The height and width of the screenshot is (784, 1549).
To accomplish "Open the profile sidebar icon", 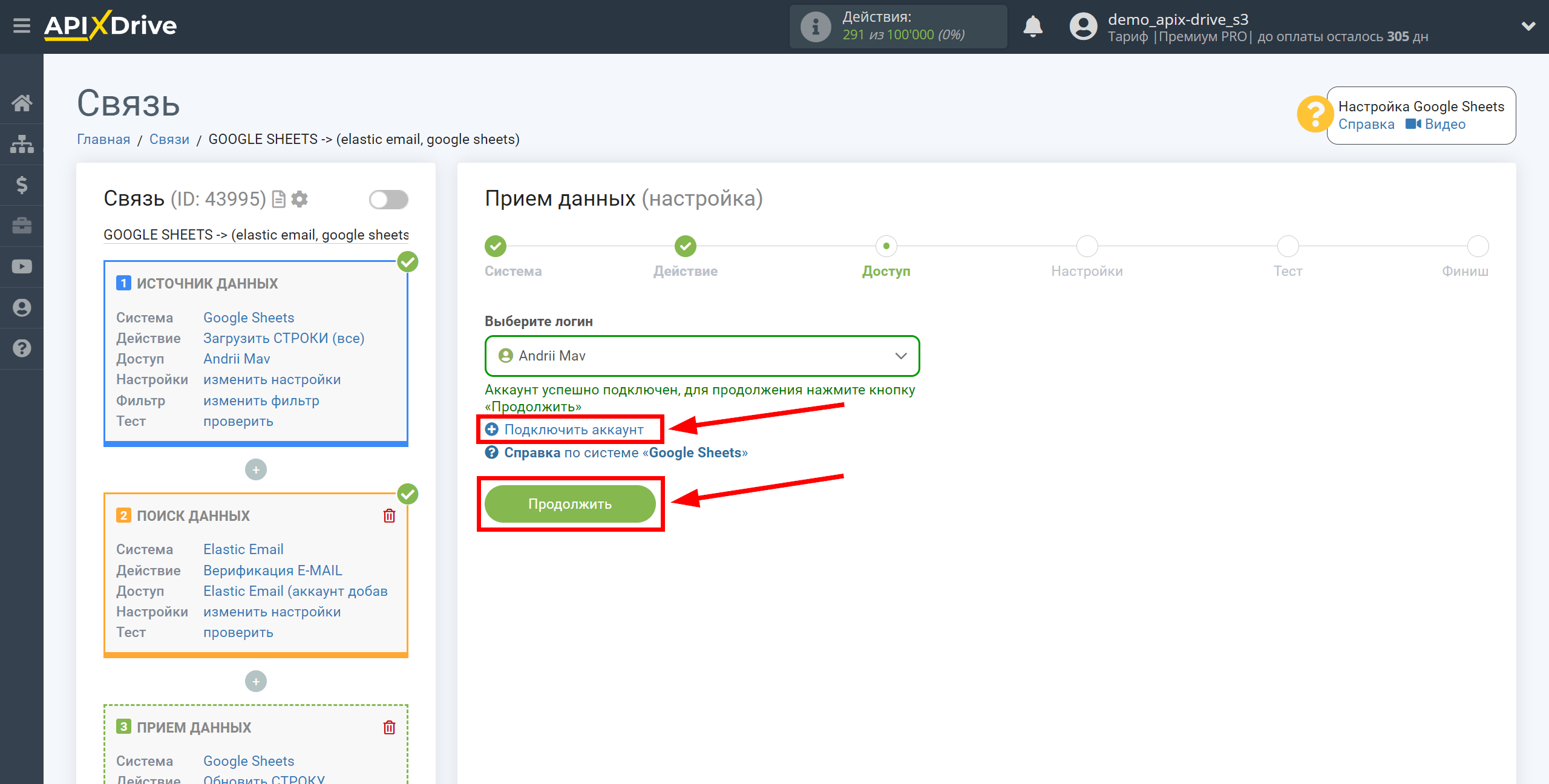I will tap(22, 307).
